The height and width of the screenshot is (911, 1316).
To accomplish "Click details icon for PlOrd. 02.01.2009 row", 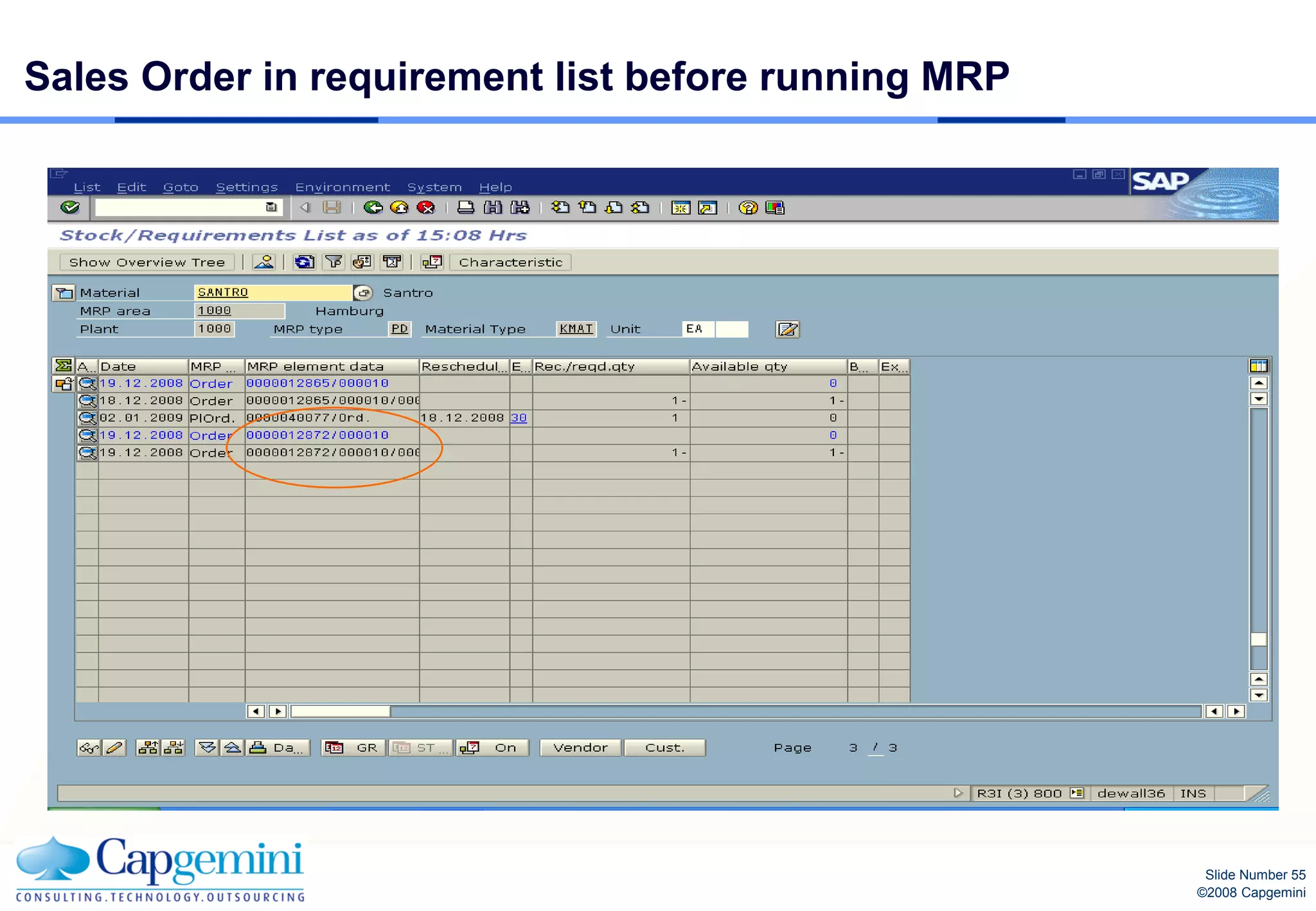I will coord(87,418).
